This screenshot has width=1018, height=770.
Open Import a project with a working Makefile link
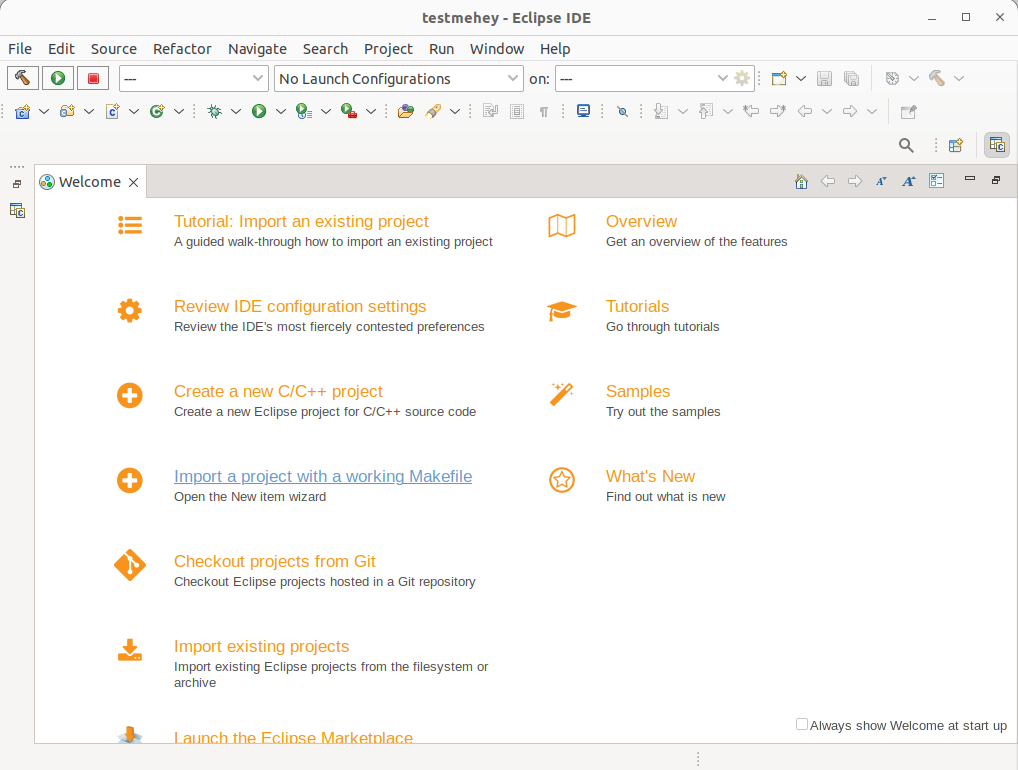tap(323, 477)
